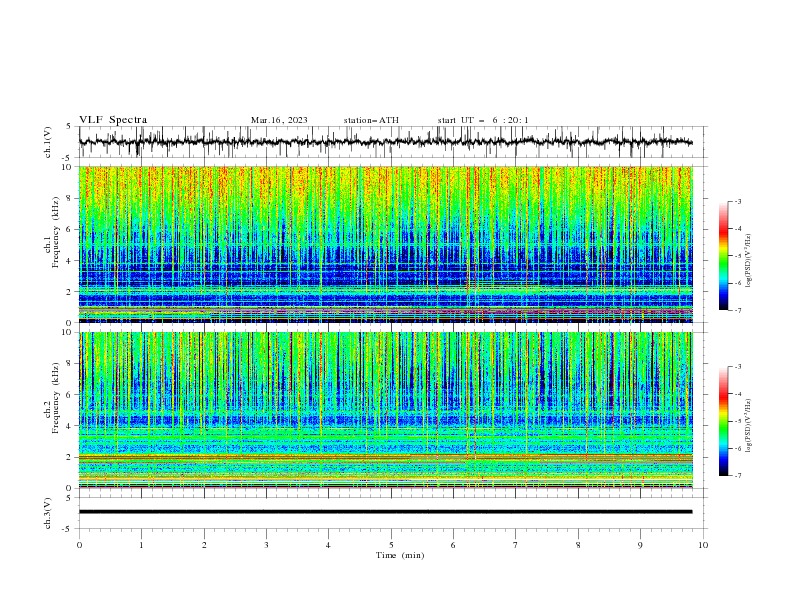Click the time axis tick label "3"
The image size is (792, 612).
coord(266,545)
